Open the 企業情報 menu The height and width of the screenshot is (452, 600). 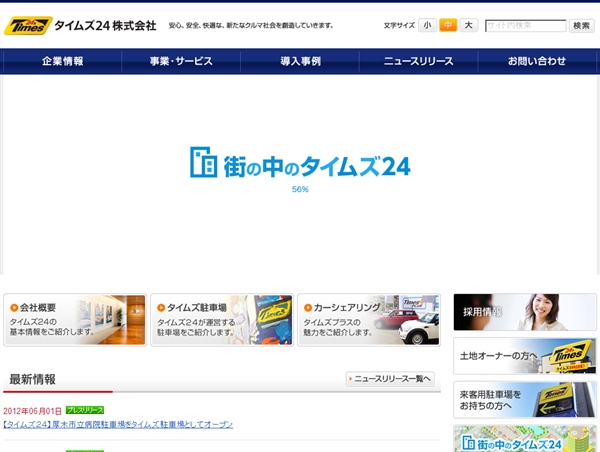click(x=62, y=61)
